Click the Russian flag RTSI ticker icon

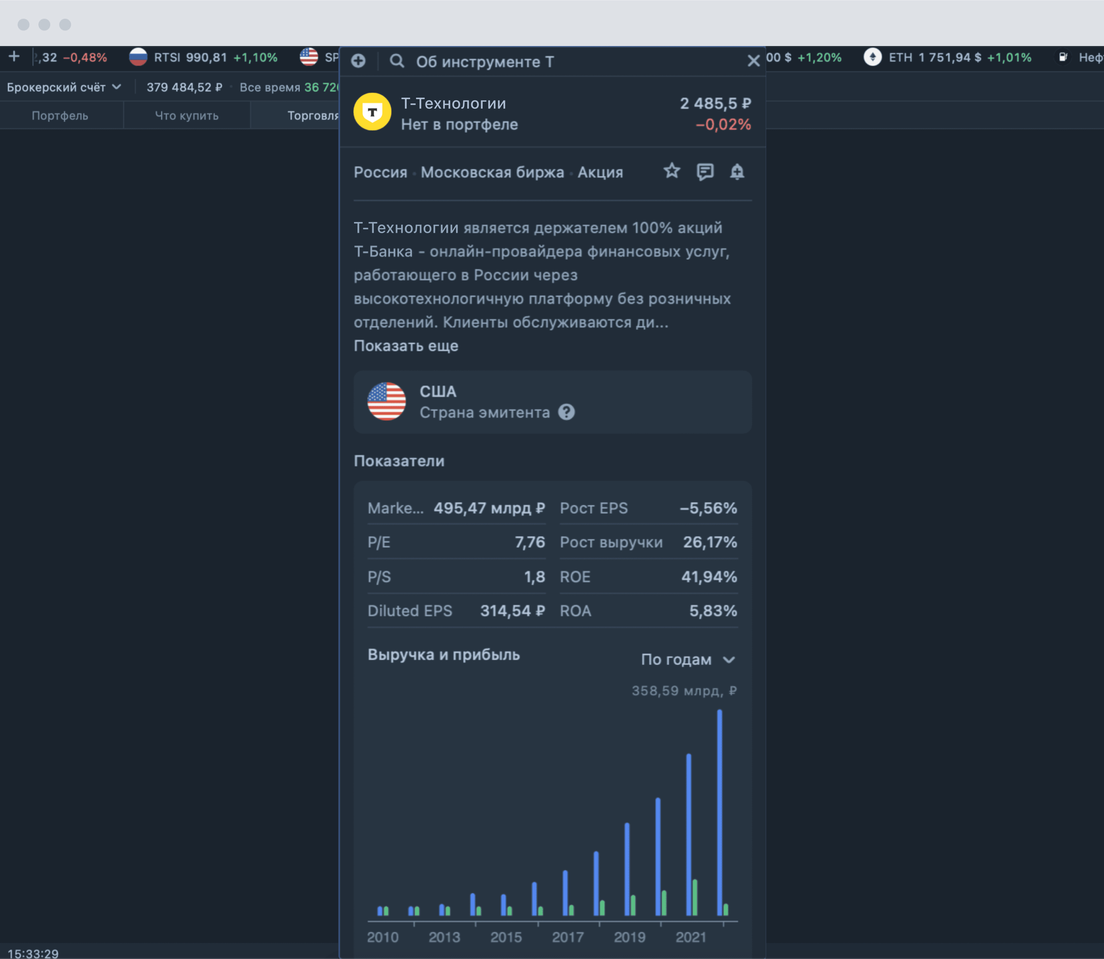(138, 57)
